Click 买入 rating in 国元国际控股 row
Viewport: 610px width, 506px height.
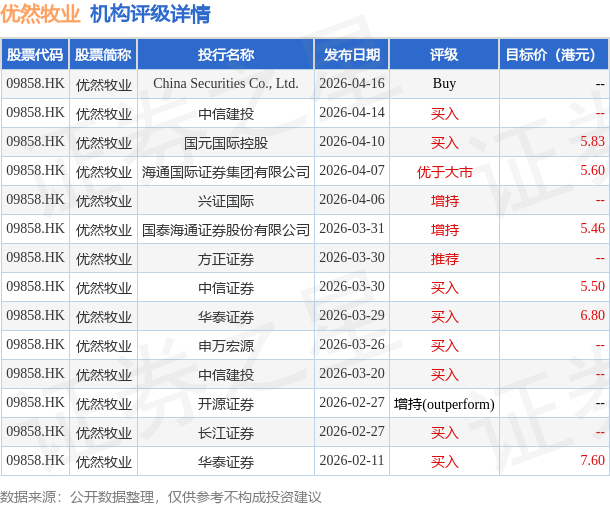pyautogui.click(x=444, y=143)
